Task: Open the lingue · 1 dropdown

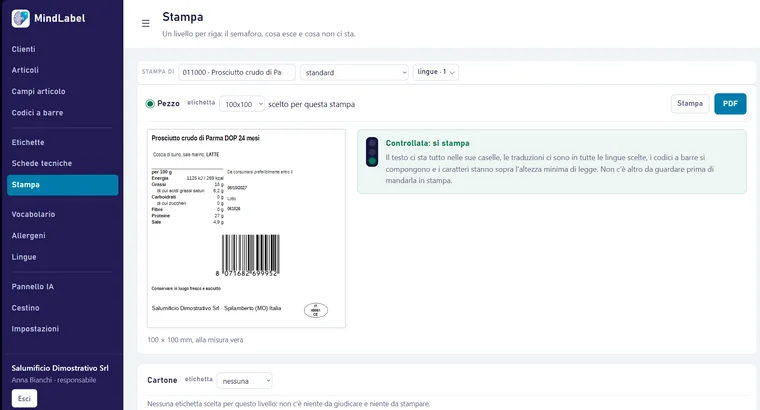Action: click(x=436, y=72)
